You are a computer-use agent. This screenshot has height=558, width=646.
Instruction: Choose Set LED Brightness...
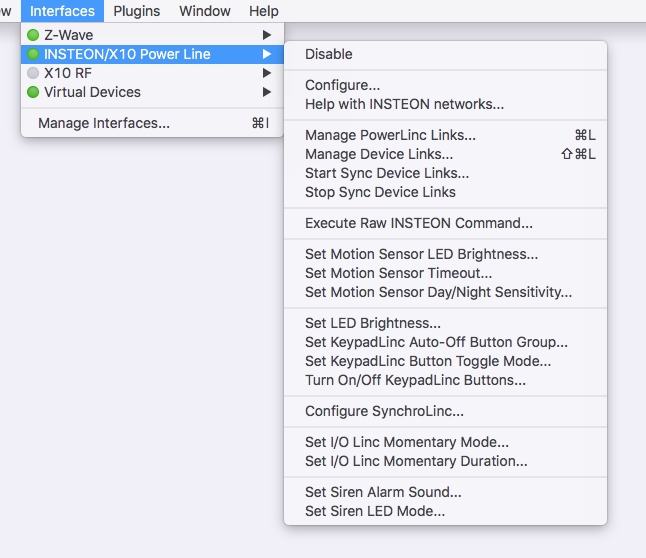[445, 323]
